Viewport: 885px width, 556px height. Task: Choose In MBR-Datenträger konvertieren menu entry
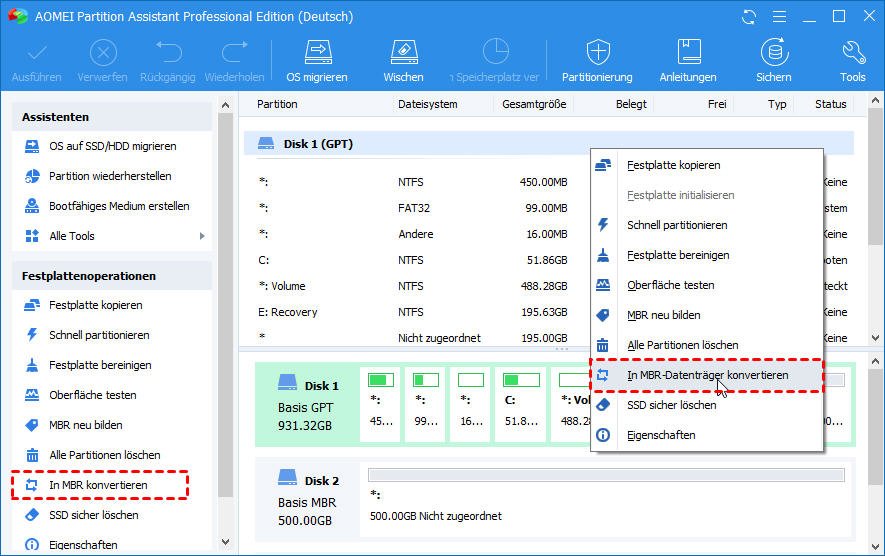click(x=707, y=375)
